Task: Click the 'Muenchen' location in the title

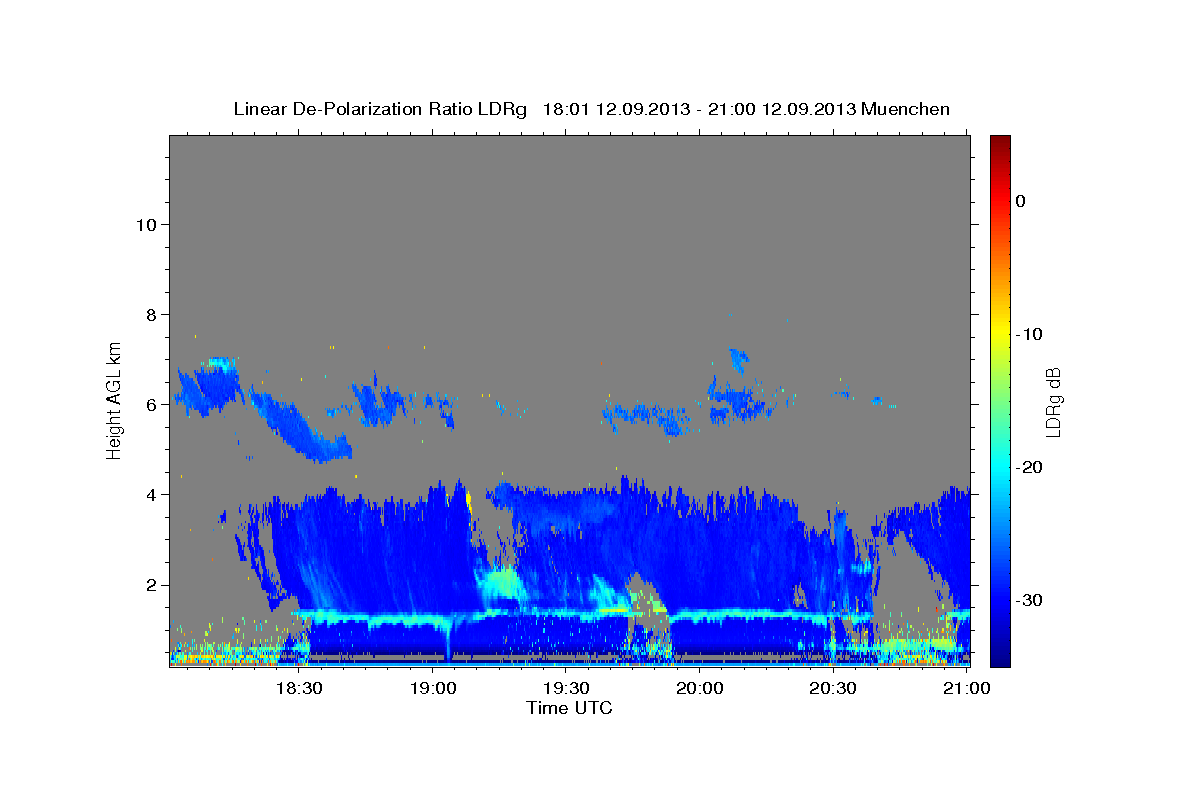Action: 907,109
